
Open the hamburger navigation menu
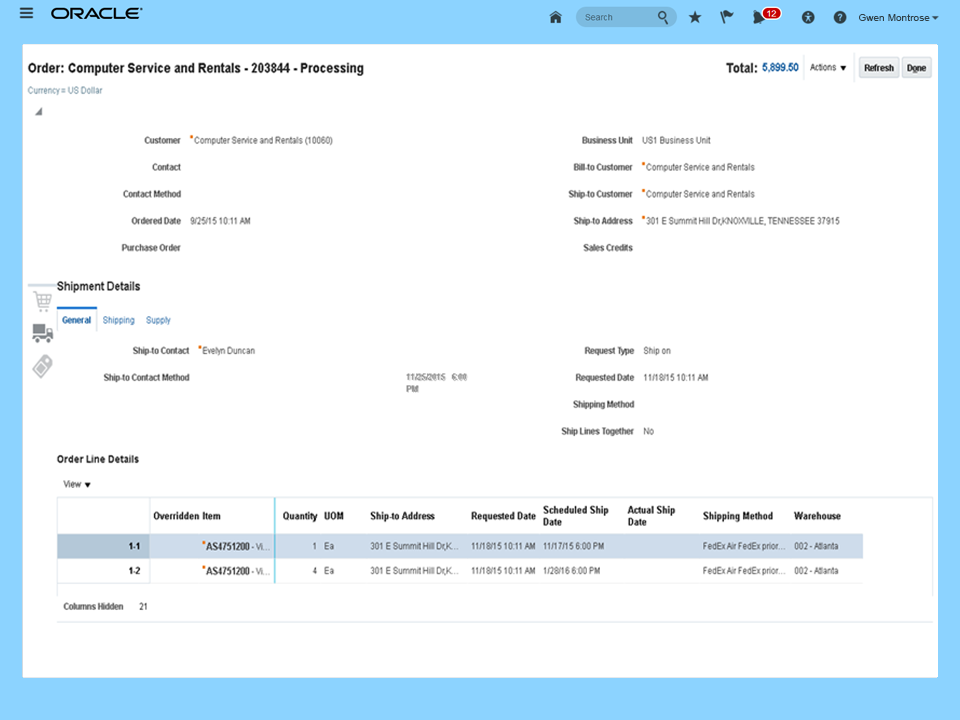point(26,13)
